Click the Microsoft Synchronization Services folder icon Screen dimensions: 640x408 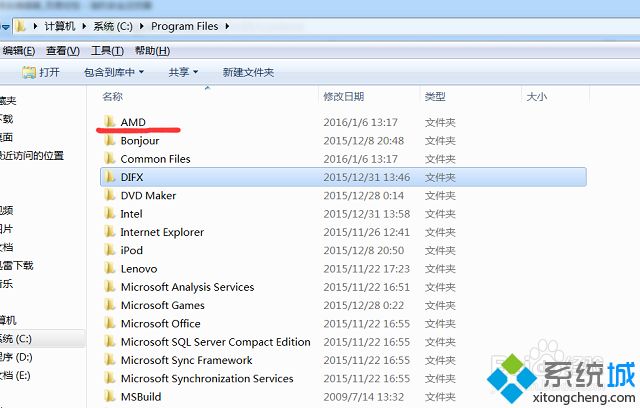[x=109, y=378]
